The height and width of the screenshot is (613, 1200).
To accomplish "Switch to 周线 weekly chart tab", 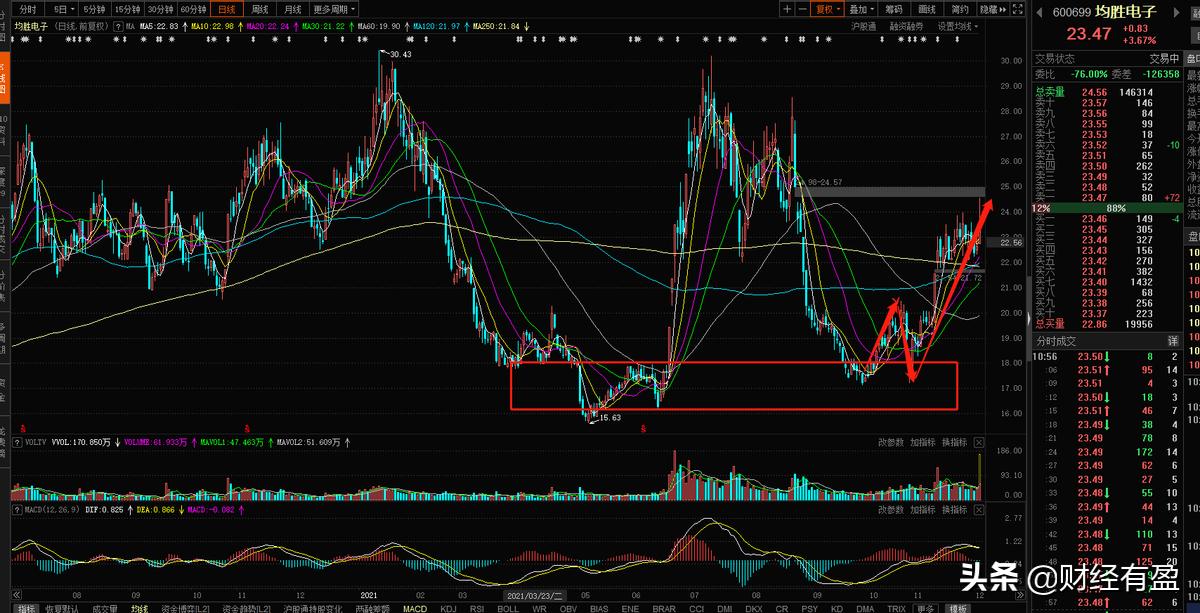I will (259, 9).
